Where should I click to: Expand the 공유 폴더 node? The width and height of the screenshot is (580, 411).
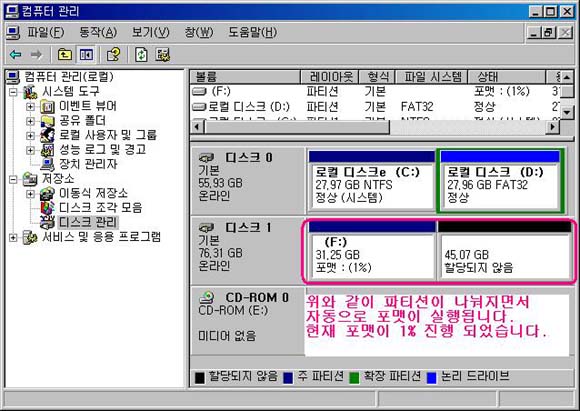30,121
